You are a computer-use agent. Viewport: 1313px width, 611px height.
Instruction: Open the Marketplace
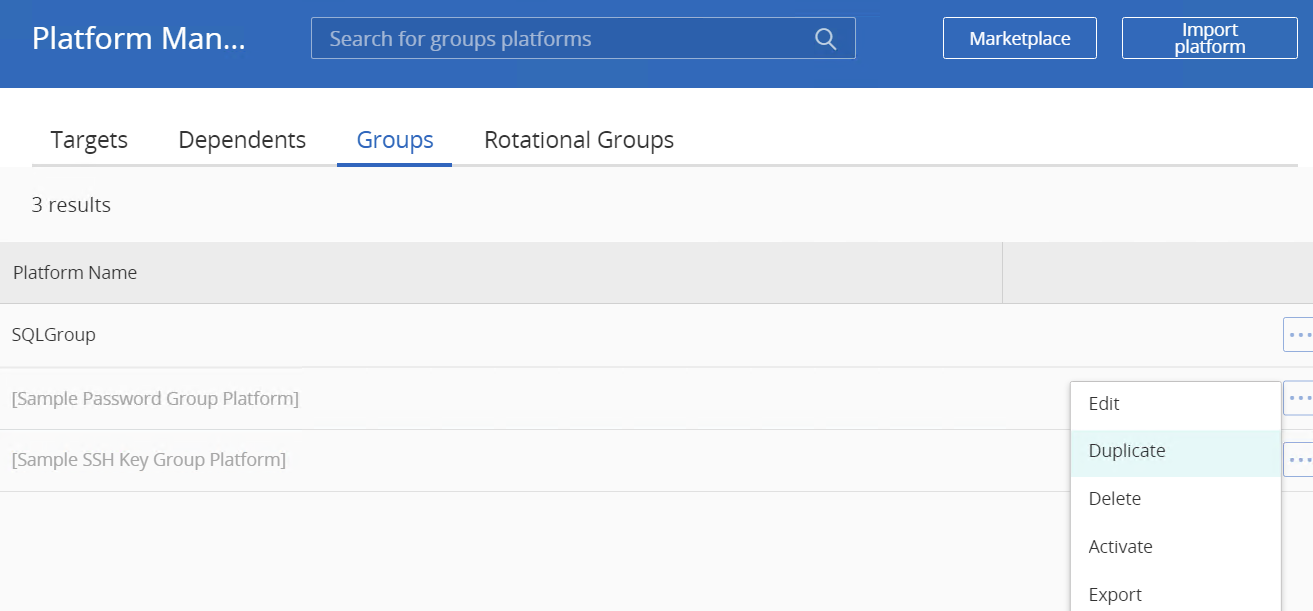coord(1020,38)
